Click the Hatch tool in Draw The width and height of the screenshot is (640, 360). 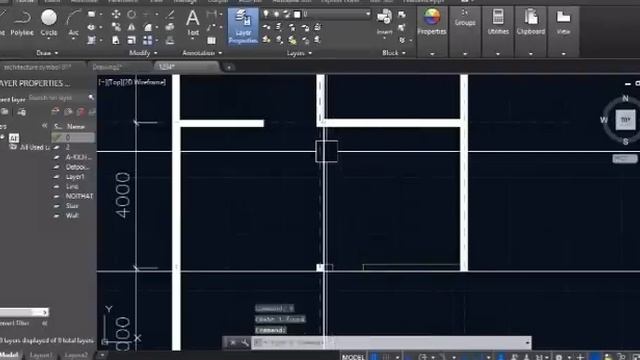coord(91,40)
